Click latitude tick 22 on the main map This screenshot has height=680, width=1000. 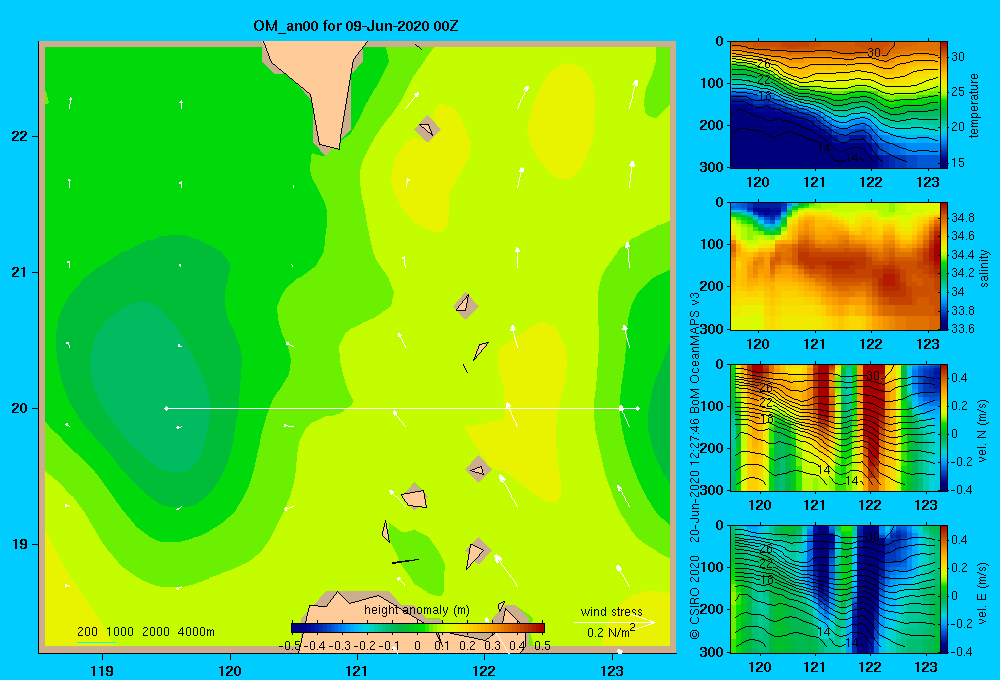(x=20, y=137)
